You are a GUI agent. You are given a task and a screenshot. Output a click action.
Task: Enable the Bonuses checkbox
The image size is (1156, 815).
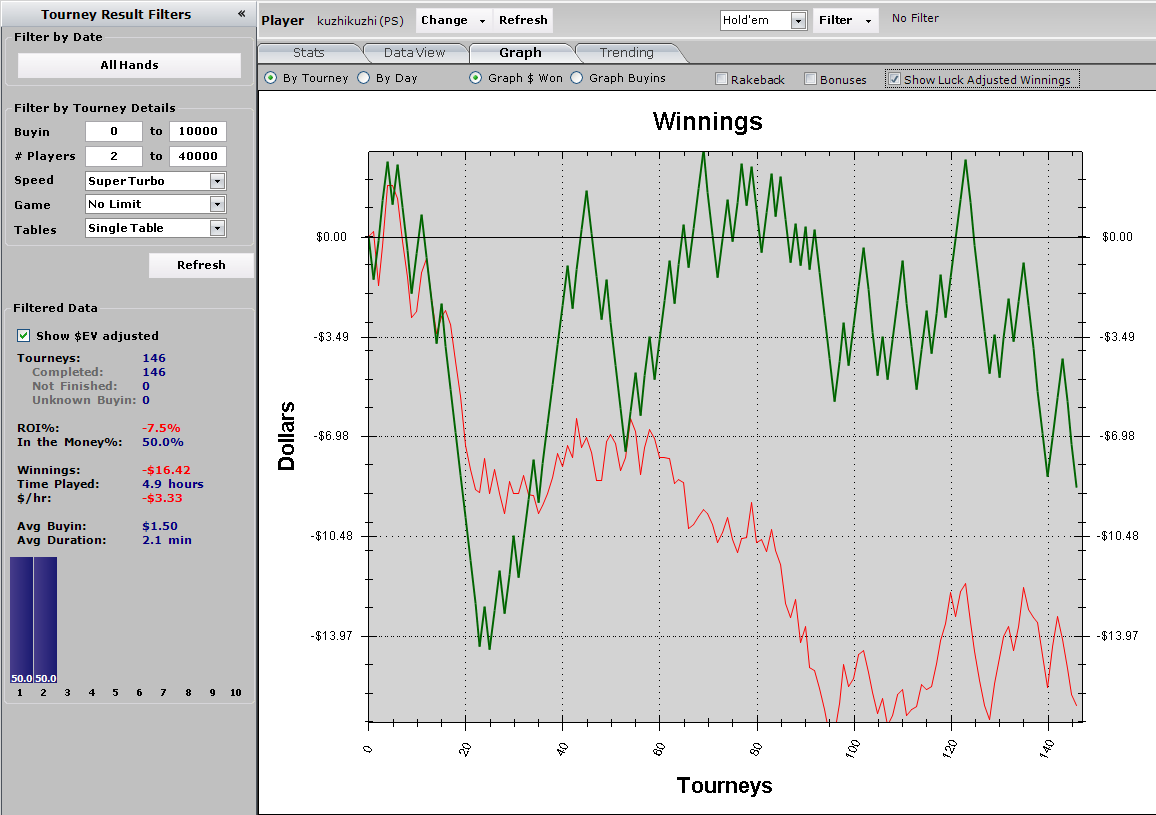click(x=811, y=79)
